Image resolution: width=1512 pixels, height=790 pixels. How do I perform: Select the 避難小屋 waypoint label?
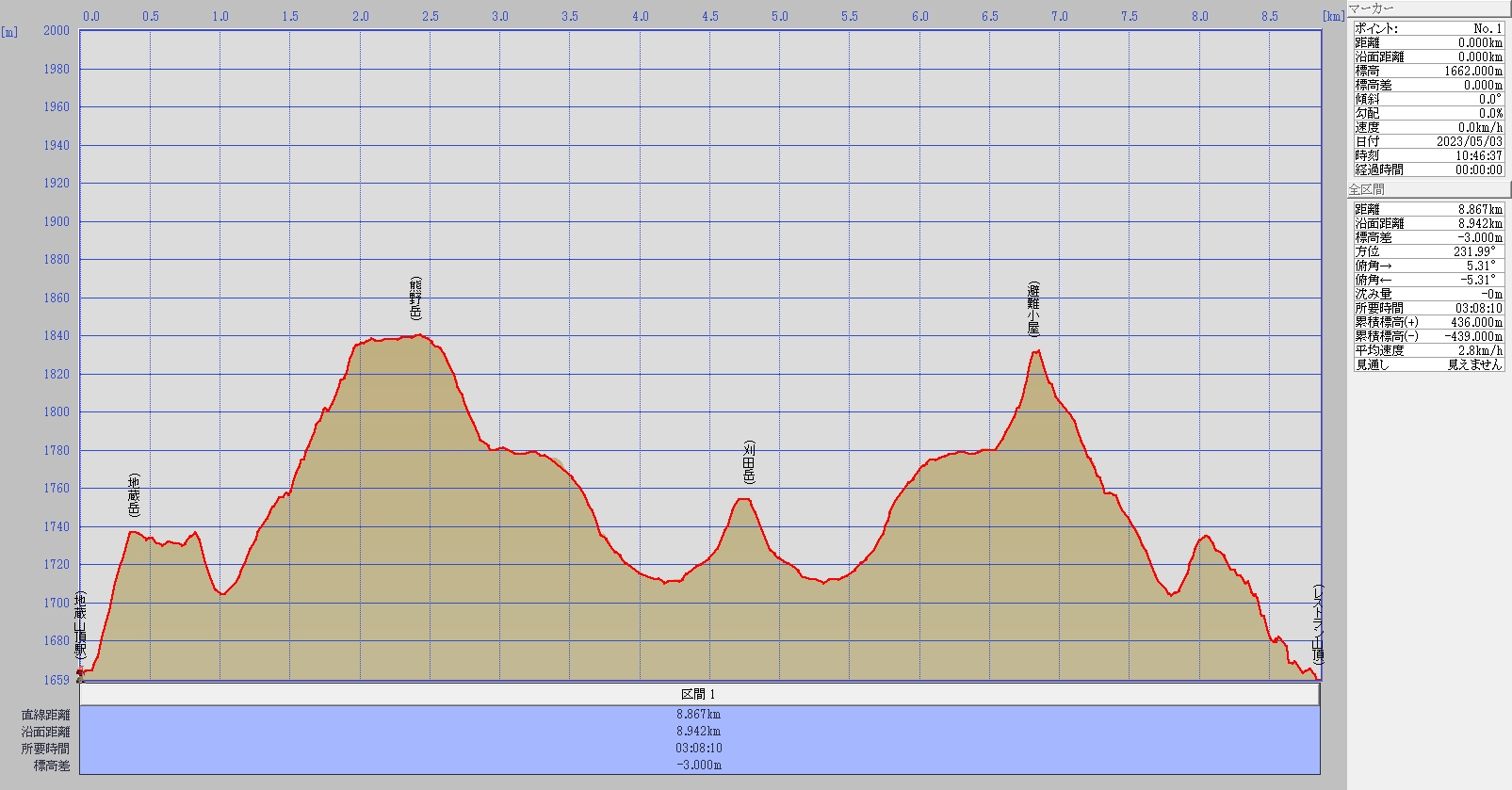point(1033,309)
